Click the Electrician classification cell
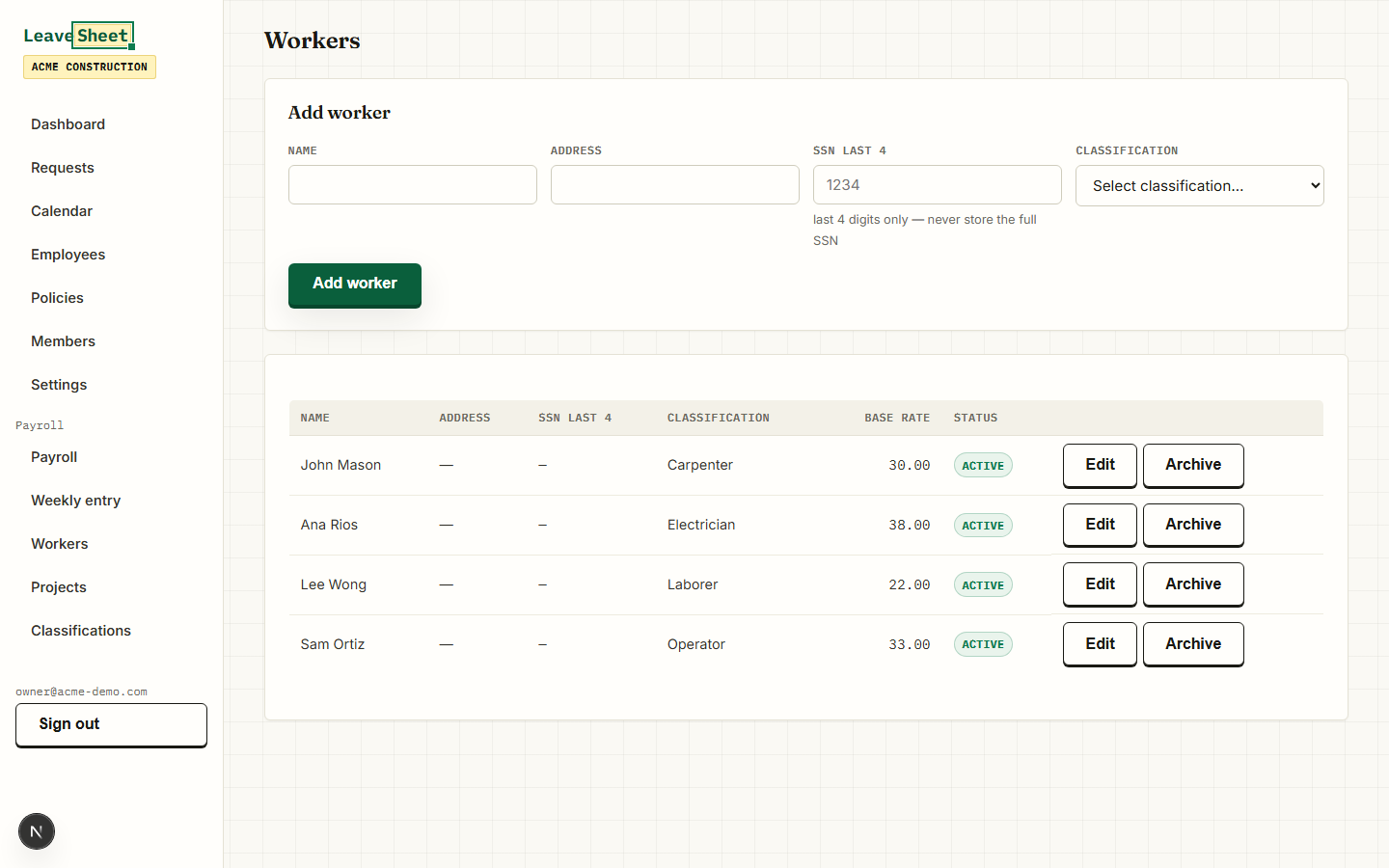The image size is (1389, 868). point(701,525)
